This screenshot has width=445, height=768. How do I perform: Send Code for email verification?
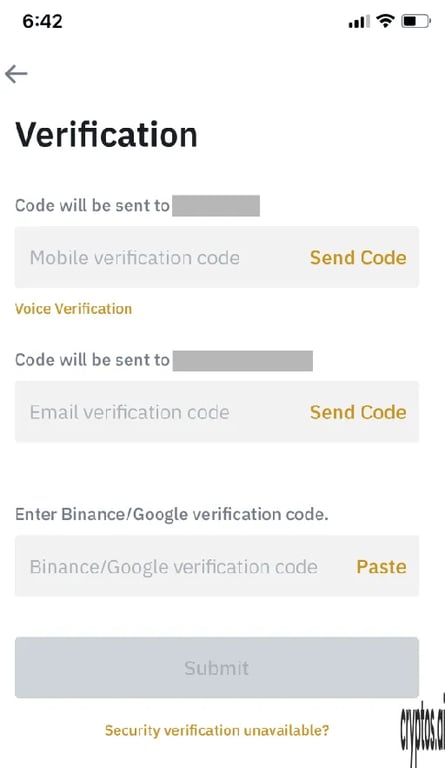(x=358, y=412)
